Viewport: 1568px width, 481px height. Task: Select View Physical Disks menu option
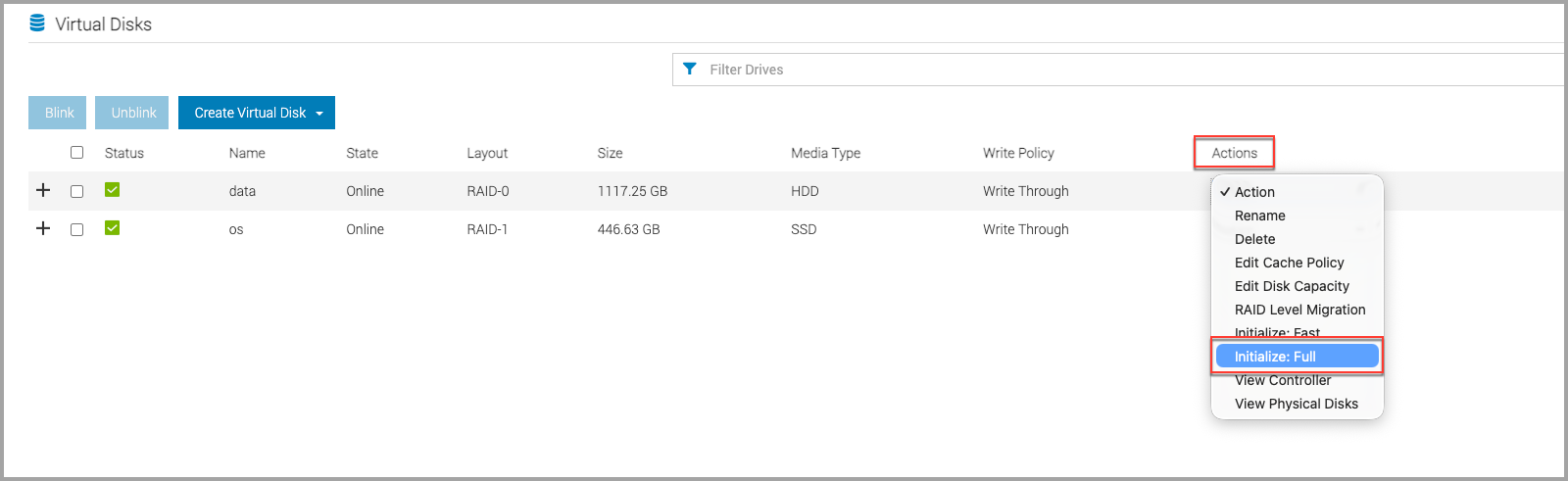tap(1297, 404)
